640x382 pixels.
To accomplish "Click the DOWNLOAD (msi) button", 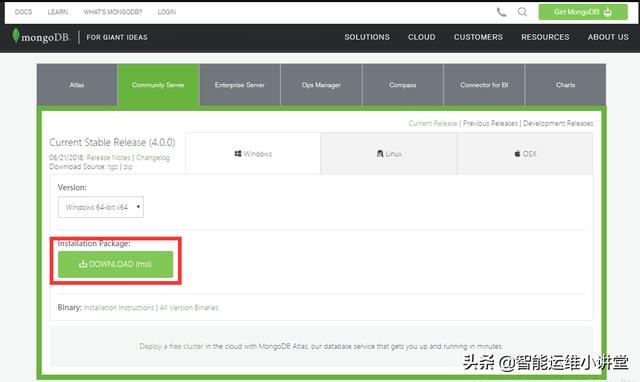I will click(116, 264).
